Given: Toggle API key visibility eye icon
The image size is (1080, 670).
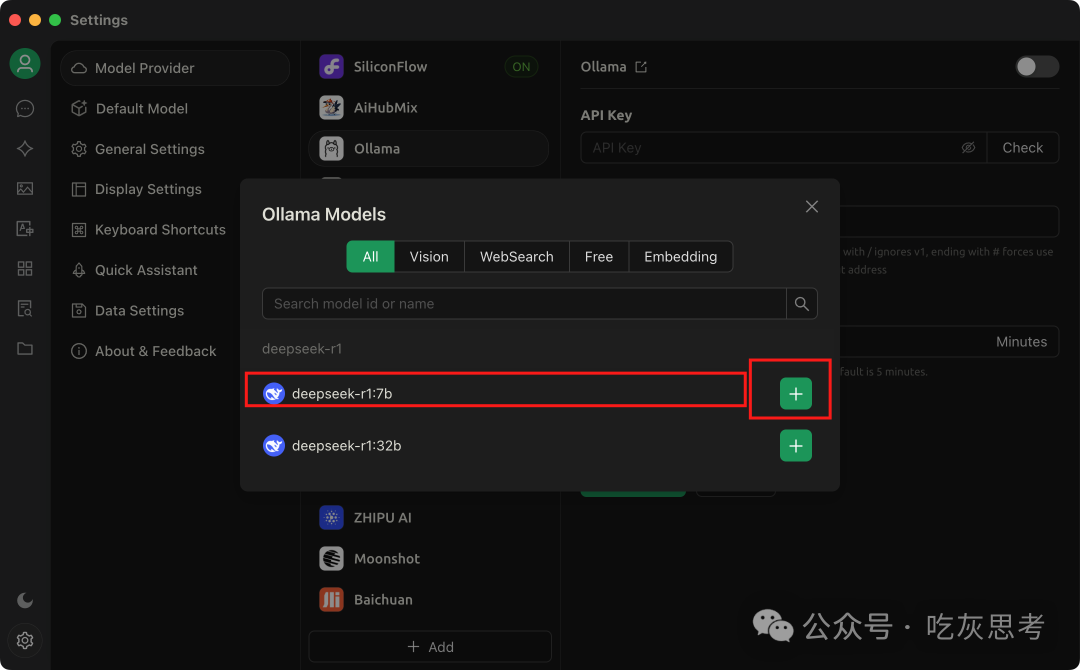Looking at the screenshot, I should click(968, 148).
